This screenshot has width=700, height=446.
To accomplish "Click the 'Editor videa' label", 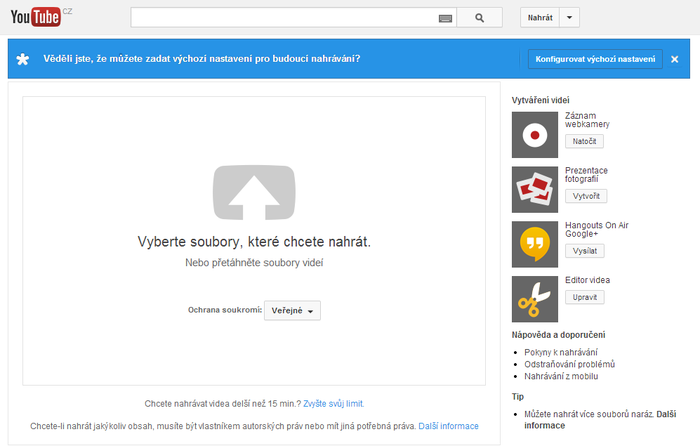I will pos(588,280).
